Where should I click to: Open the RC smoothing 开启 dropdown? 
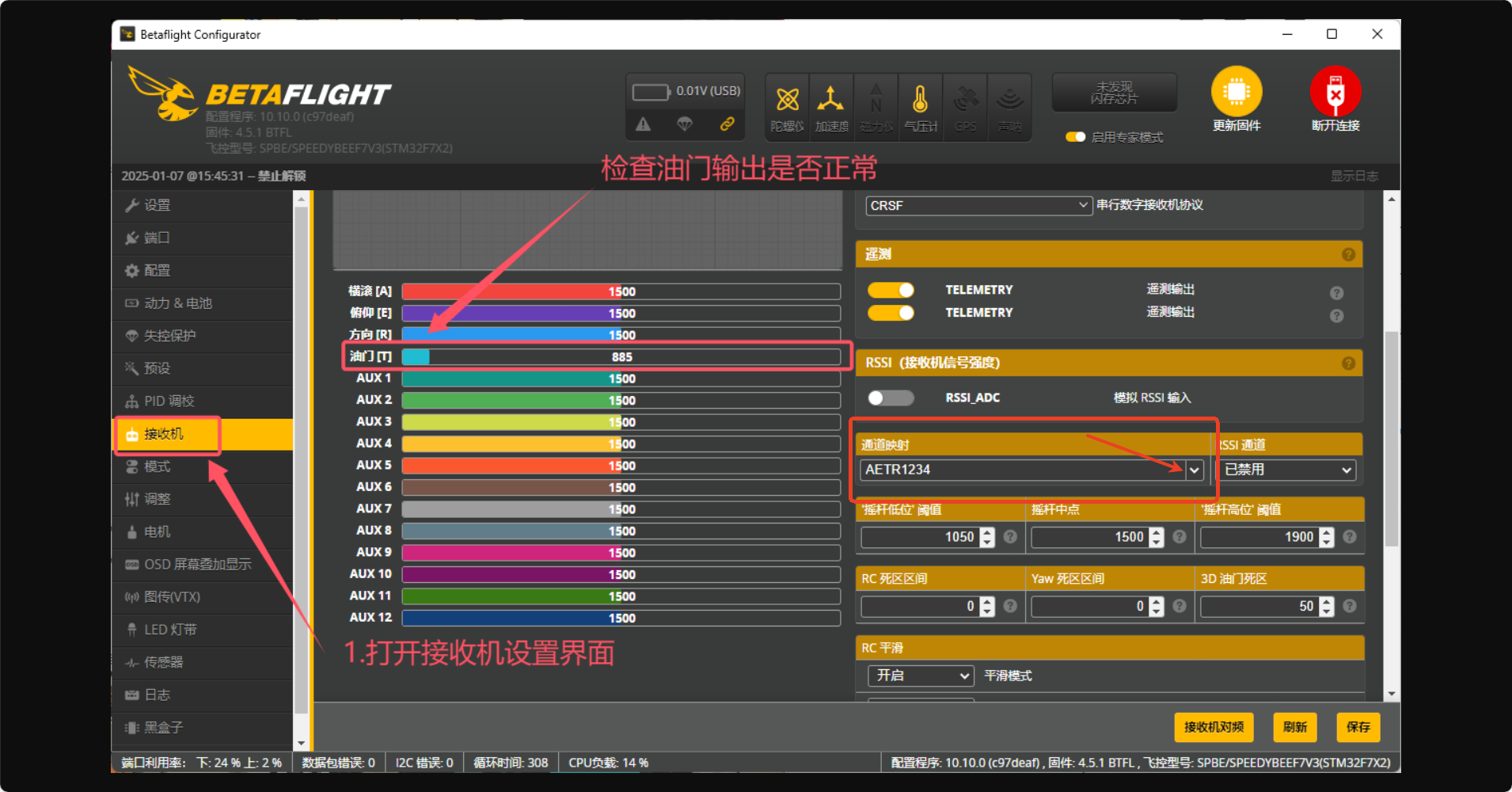(x=921, y=676)
